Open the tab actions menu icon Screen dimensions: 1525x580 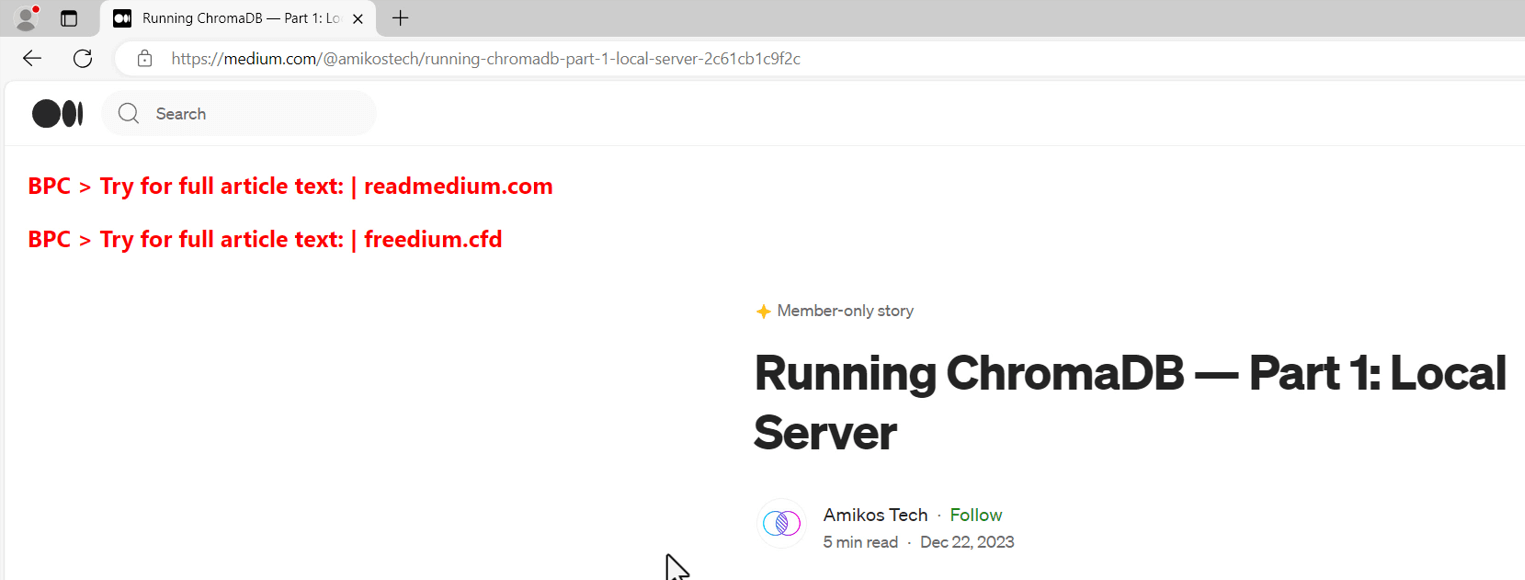point(69,18)
